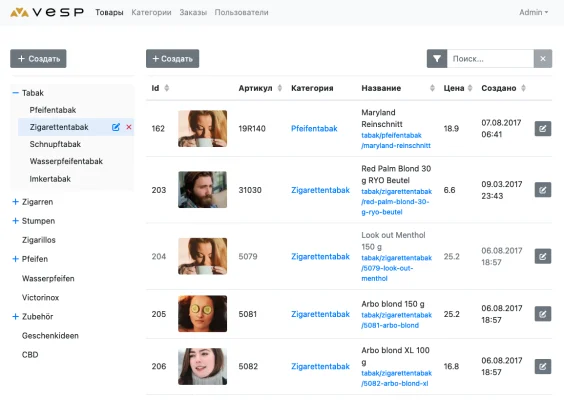Click the filter funnel icon

[x=437, y=59]
